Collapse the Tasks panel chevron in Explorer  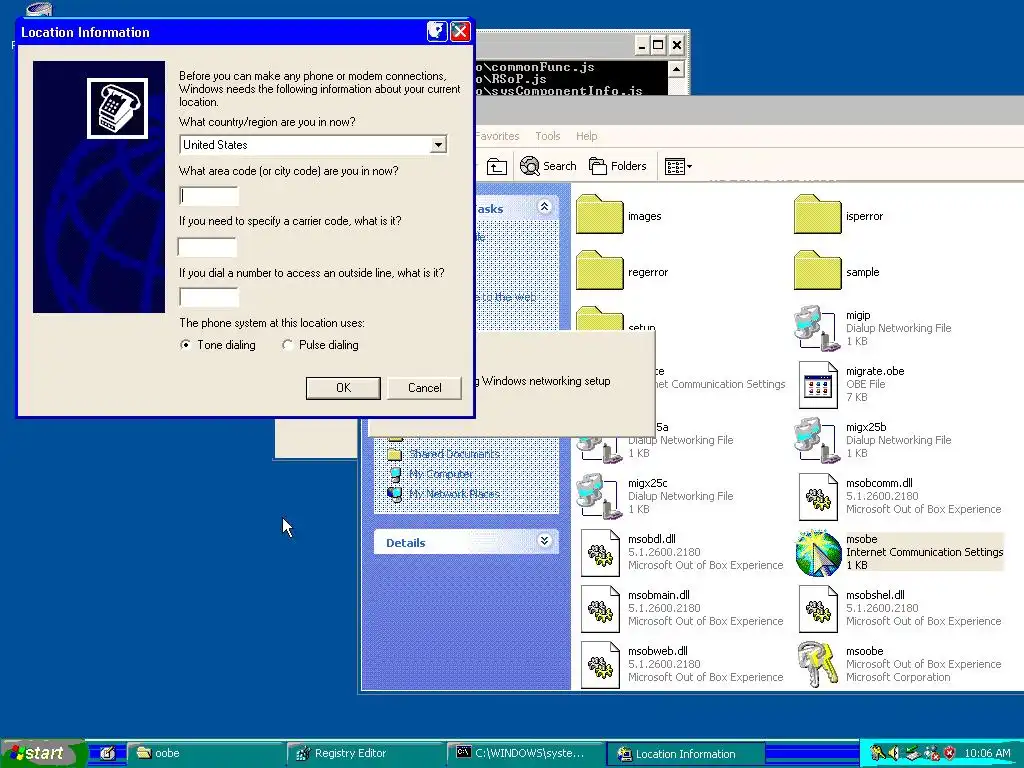[544, 207]
